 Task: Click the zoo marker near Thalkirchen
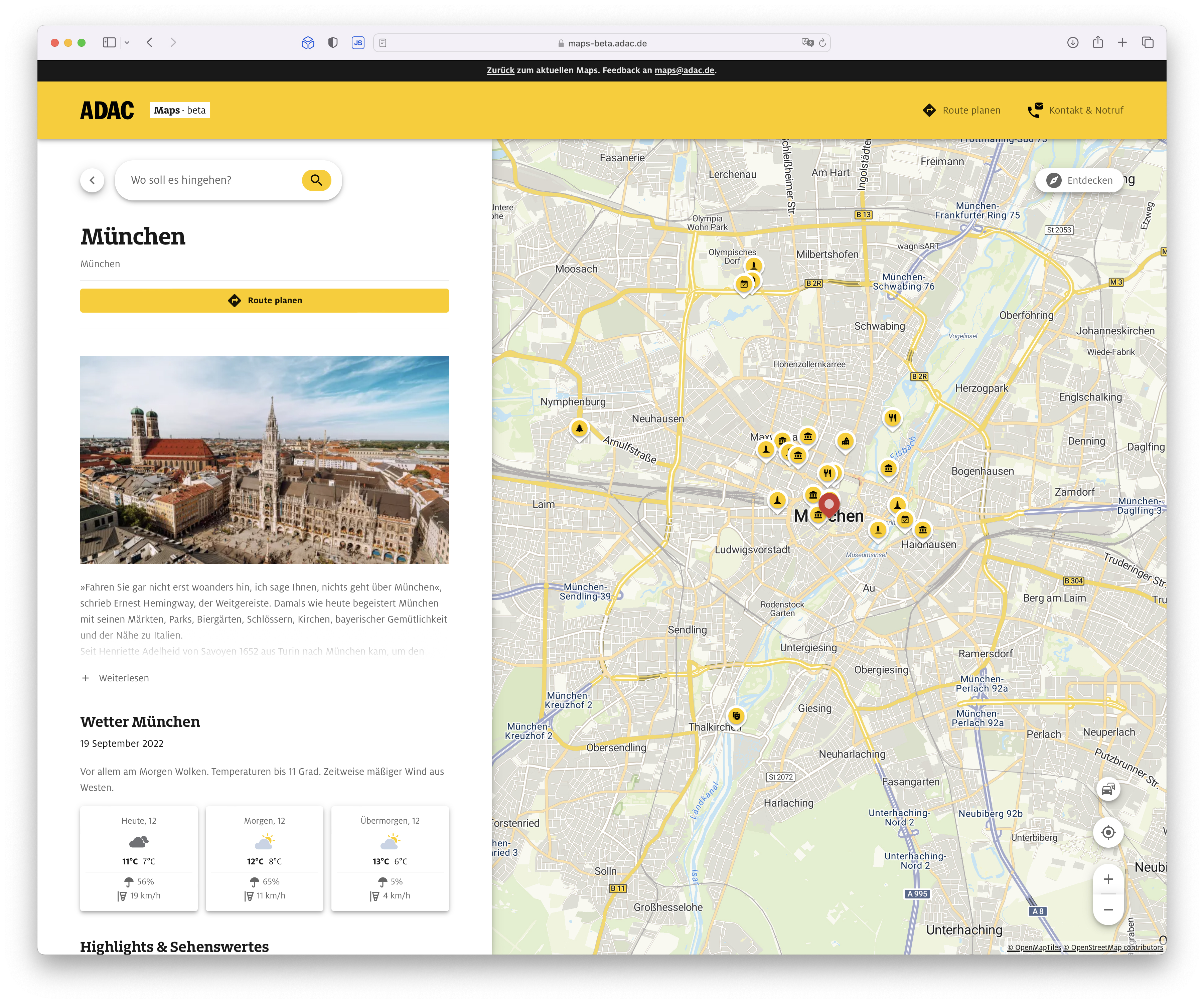pos(736,716)
